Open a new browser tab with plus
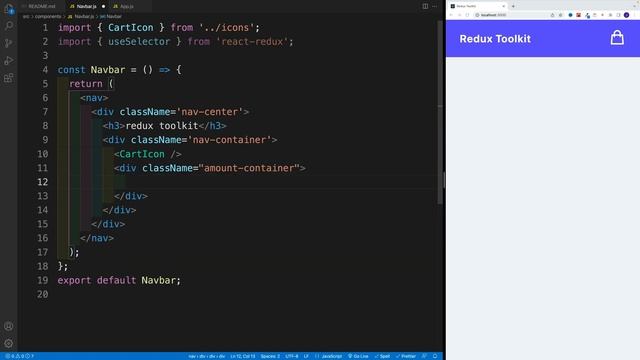Screen dimensions: 640x360 click(x=513, y=6)
